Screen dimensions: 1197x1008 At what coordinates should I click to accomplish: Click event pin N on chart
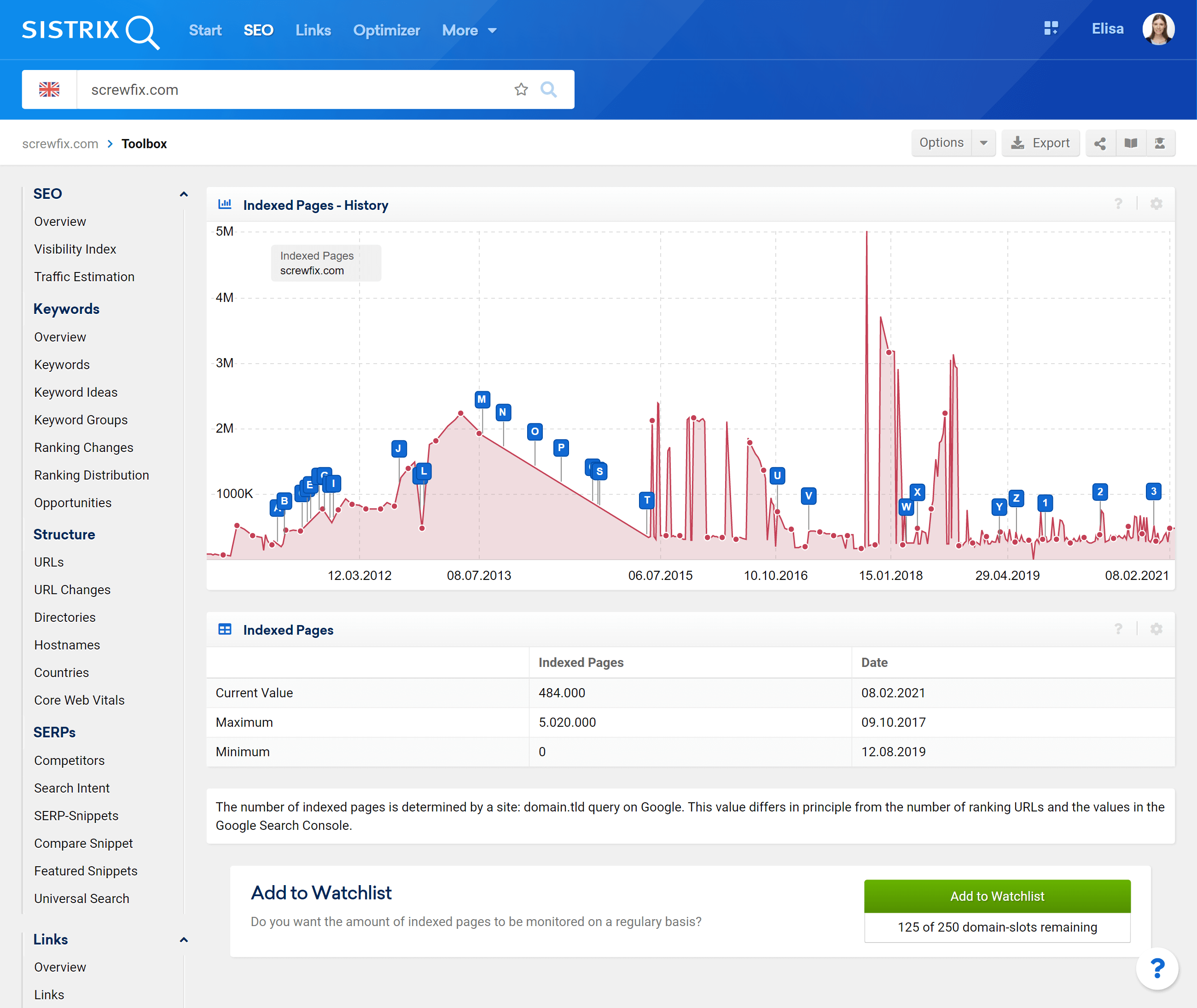point(503,412)
